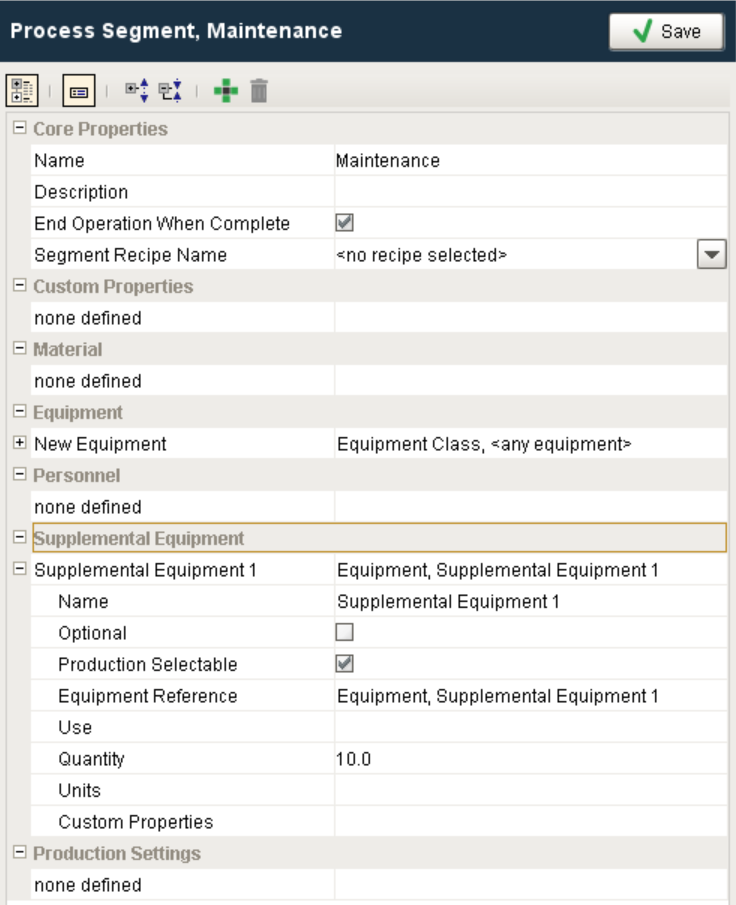
Task: Toggle the Production Selectable checkbox
Action: tap(345, 664)
